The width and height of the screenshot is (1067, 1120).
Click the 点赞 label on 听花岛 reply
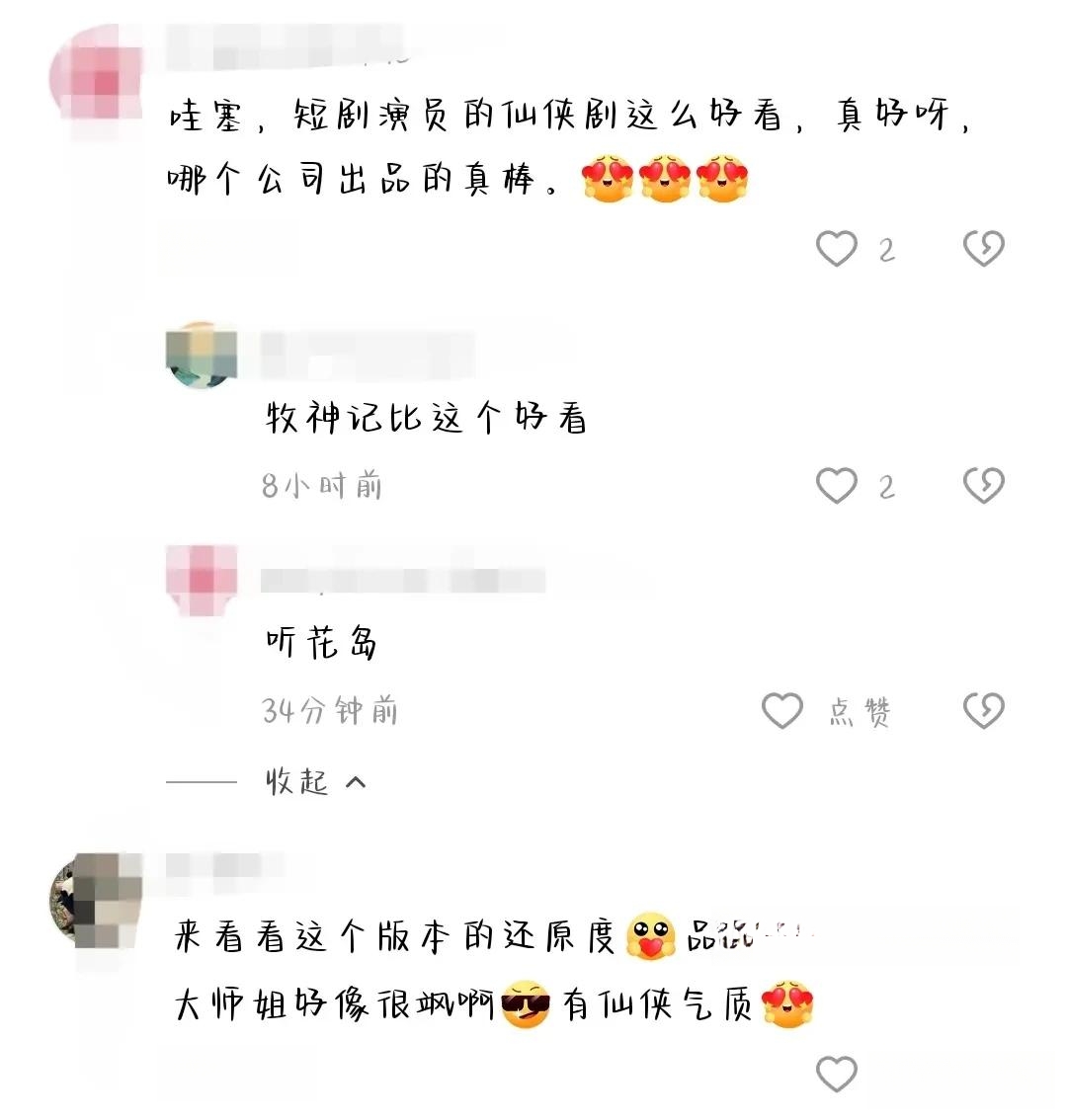[860, 711]
